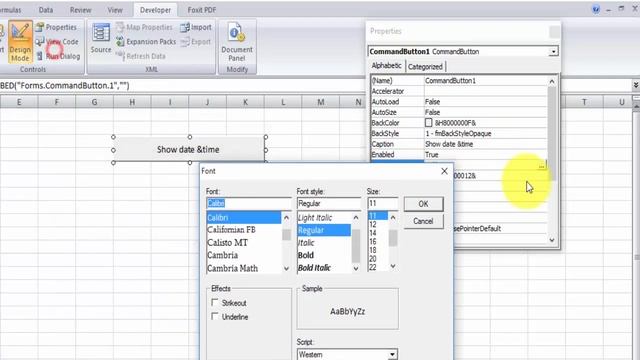Select the BackStyle property row
Screen dimensions: 640x360
[x=459, y=133]
